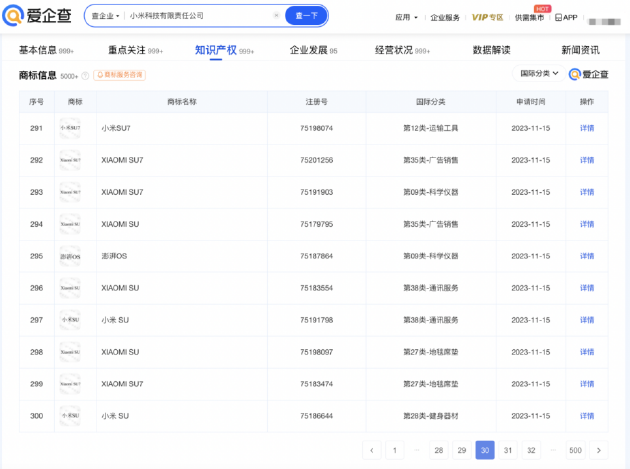This screenshot has width=630, height=469.
Task: Go to next page with right arrow
Action: 599,450
